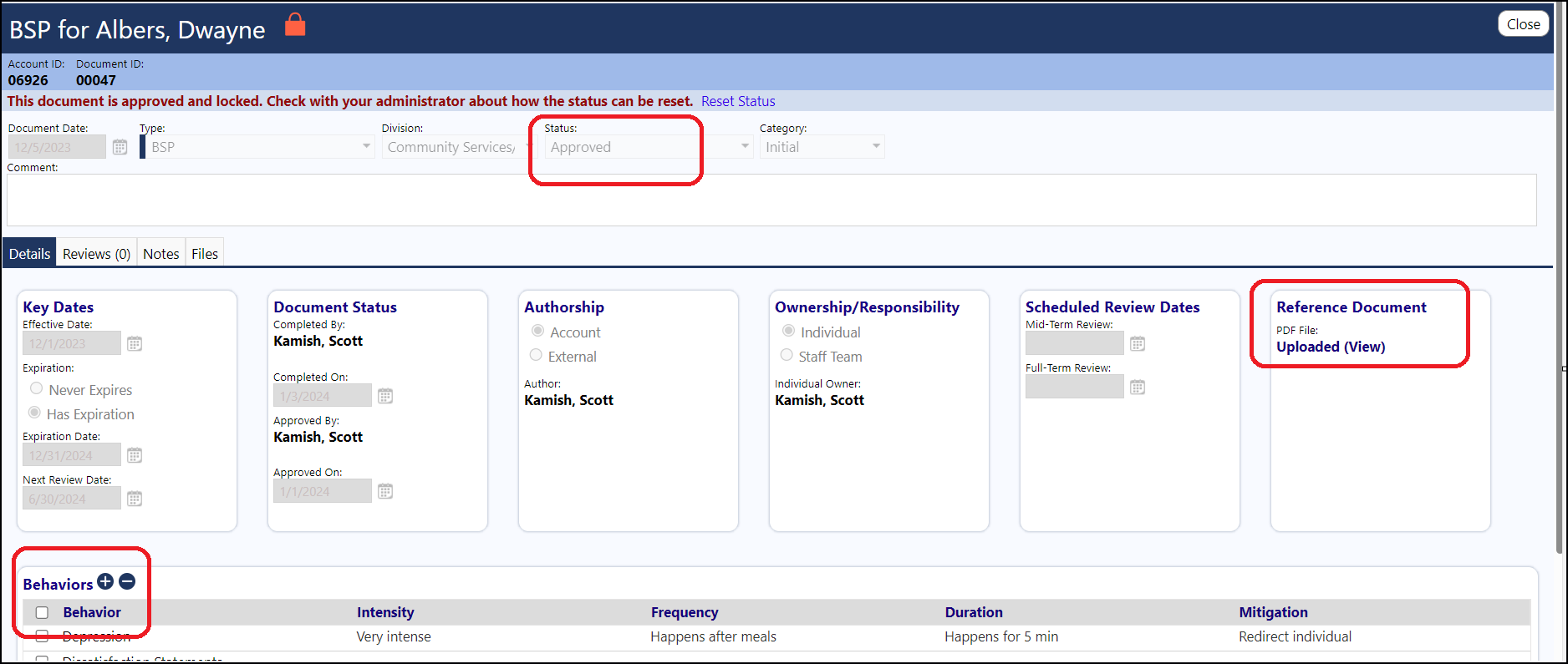Image resolution: width=1568 pixels, height=664 pixels.
Task: Open the Mid-Term Review calendar icon
Action: tap(1138, 343)
